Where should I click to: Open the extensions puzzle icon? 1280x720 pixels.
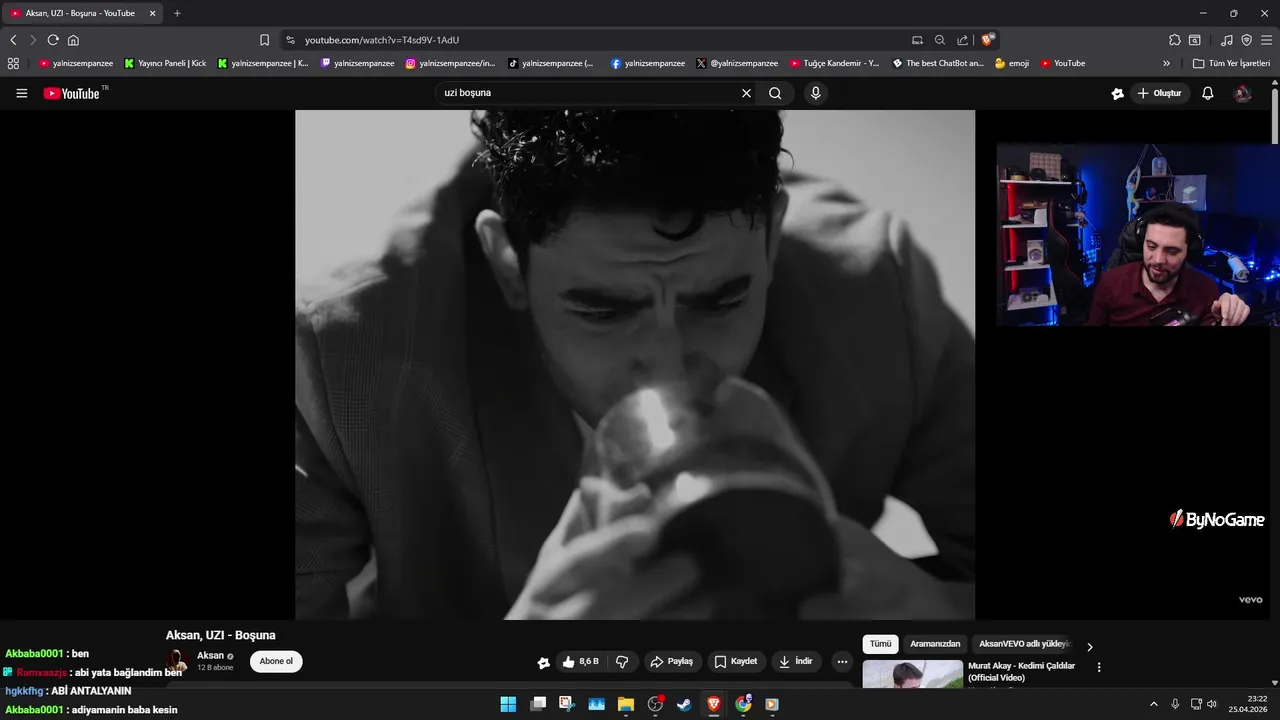click(x=1175, y=40)
